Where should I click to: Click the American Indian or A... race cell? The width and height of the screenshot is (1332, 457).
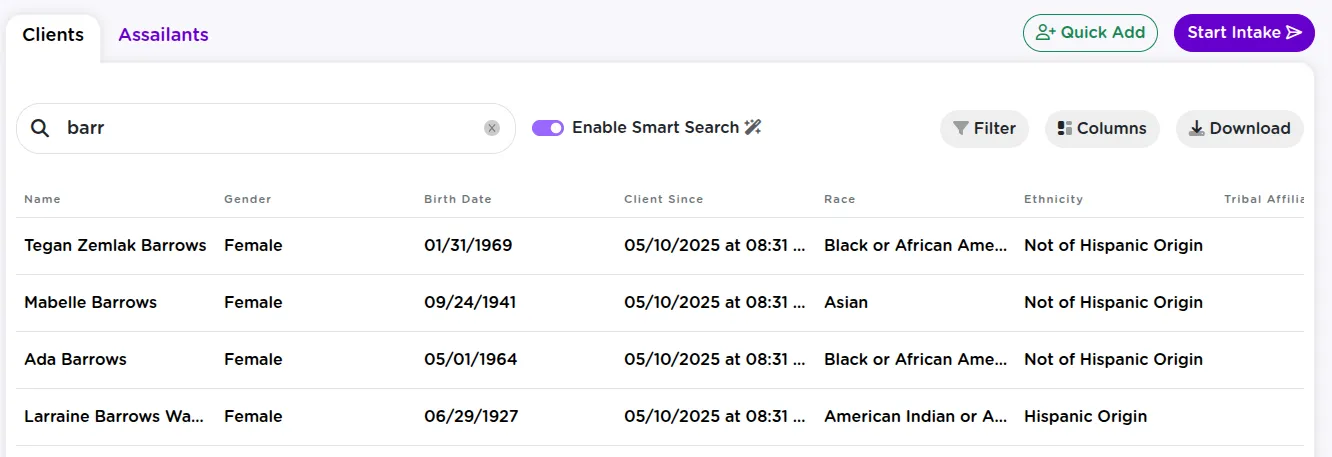[x=915, y=416]
